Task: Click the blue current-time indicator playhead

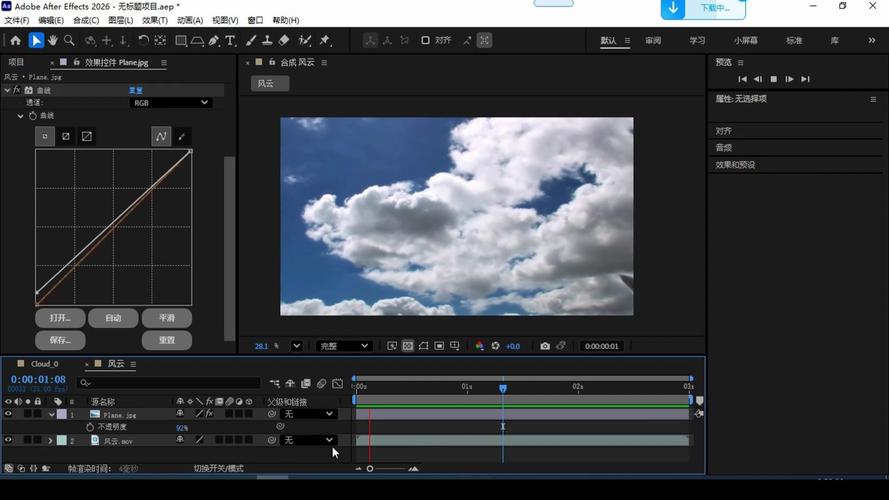Action: click(x=503, y=388)
